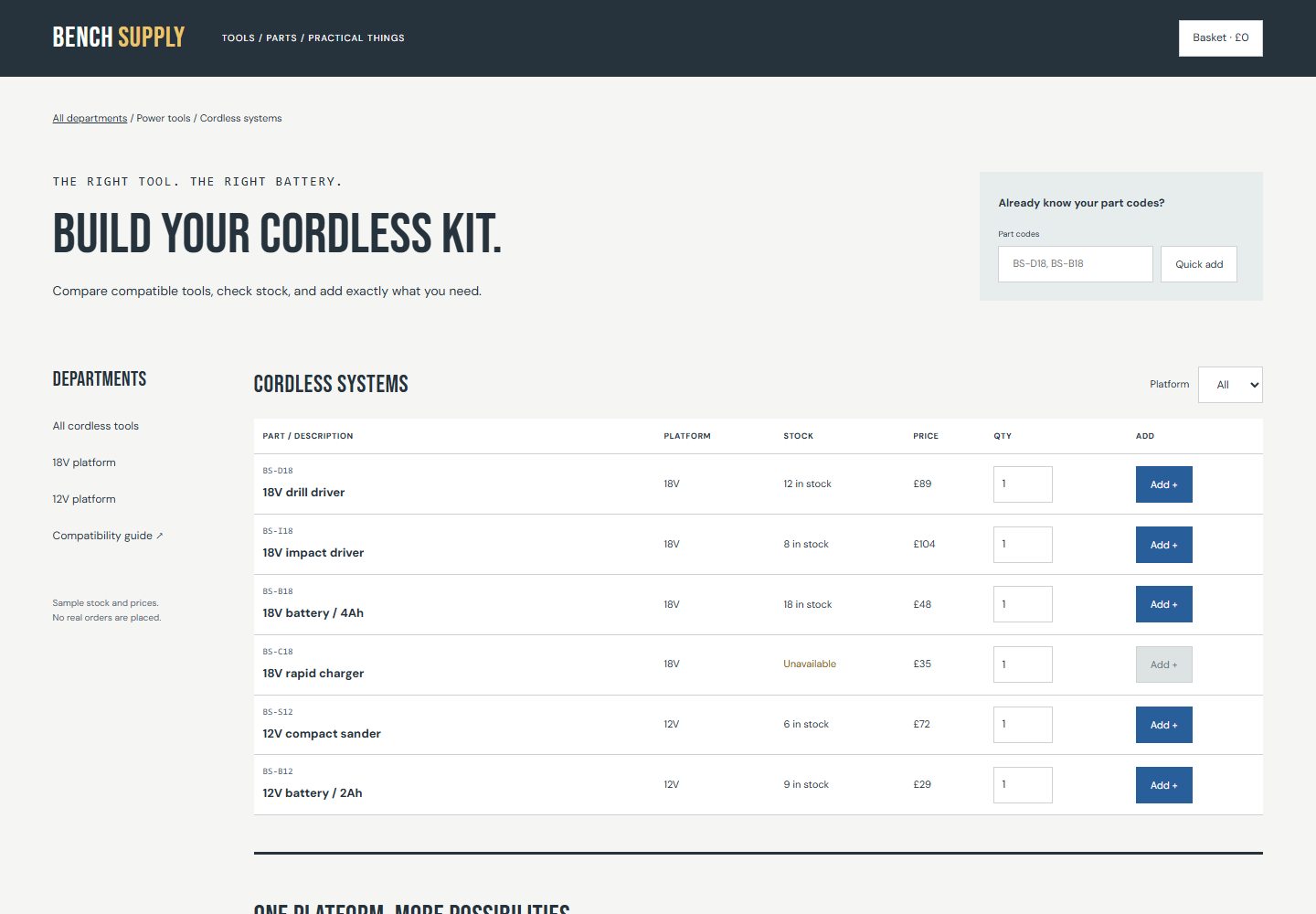Click the "Stock" column header

(x=798, y=436)
